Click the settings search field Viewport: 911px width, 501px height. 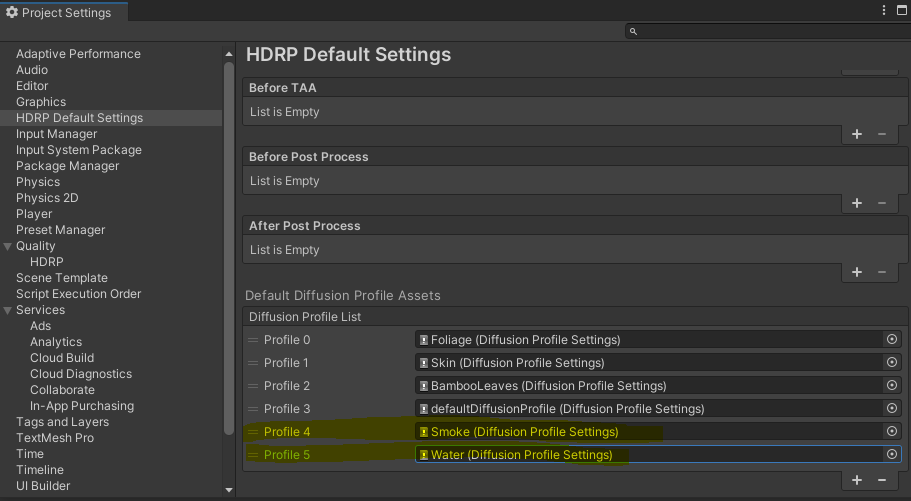765,32
